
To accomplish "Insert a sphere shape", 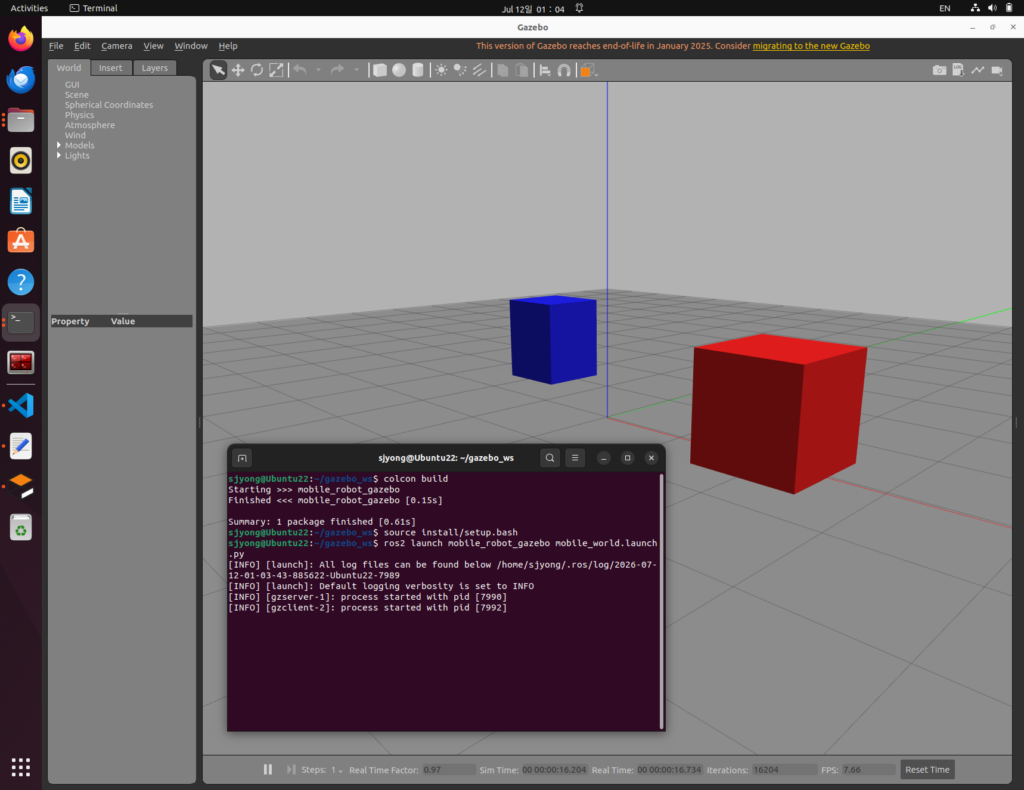I will tap(398, 70).
